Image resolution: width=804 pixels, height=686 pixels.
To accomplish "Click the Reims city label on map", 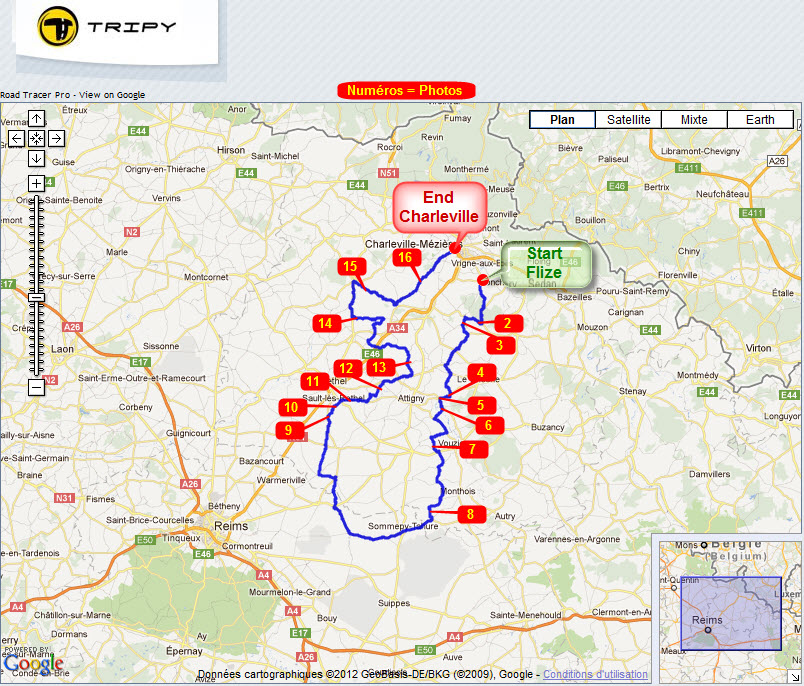I will [x=231, y=526].
